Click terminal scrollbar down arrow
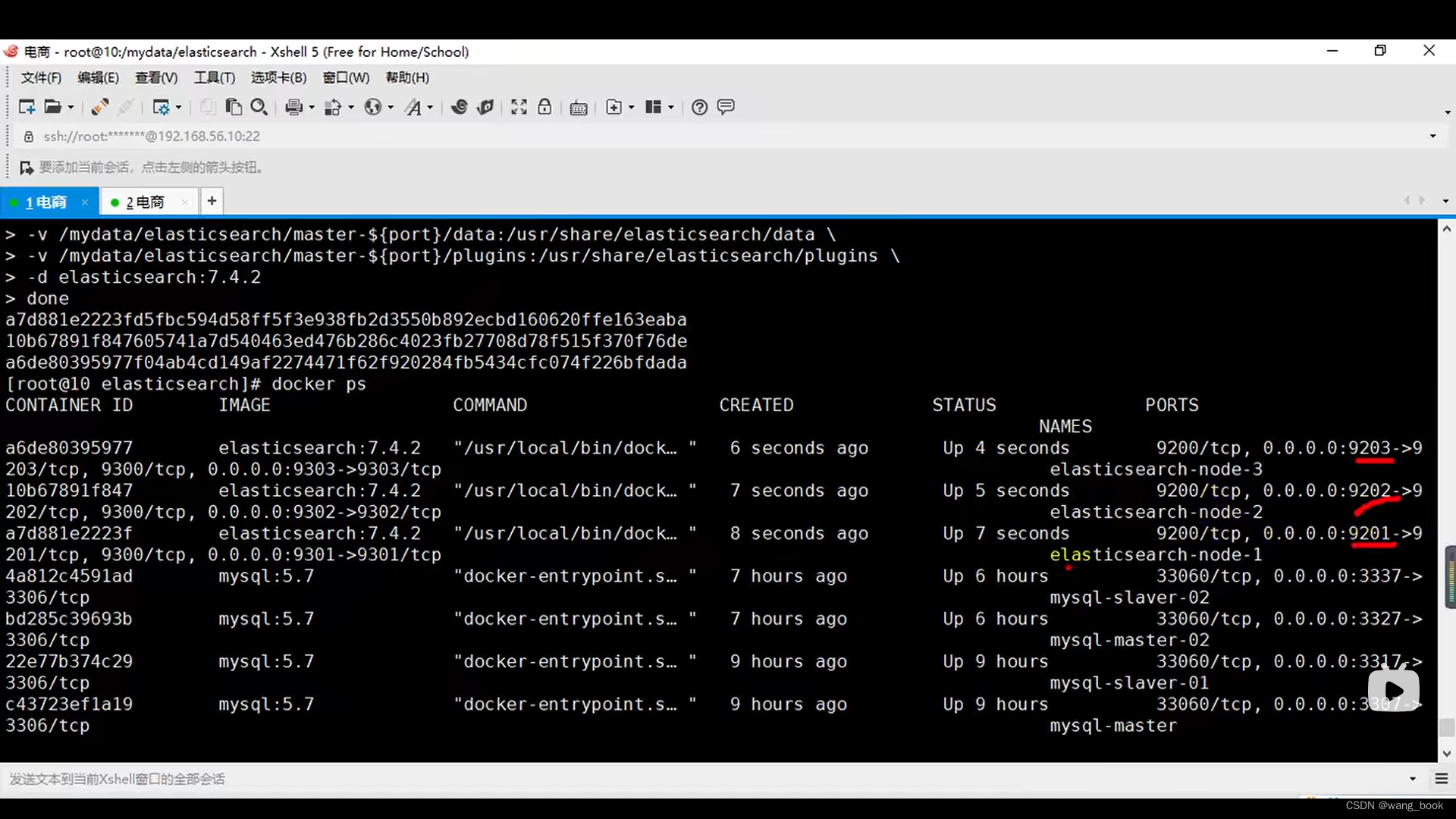Image resolution: width=1456 pixels, height=819 pixels. pos(1446,753)
